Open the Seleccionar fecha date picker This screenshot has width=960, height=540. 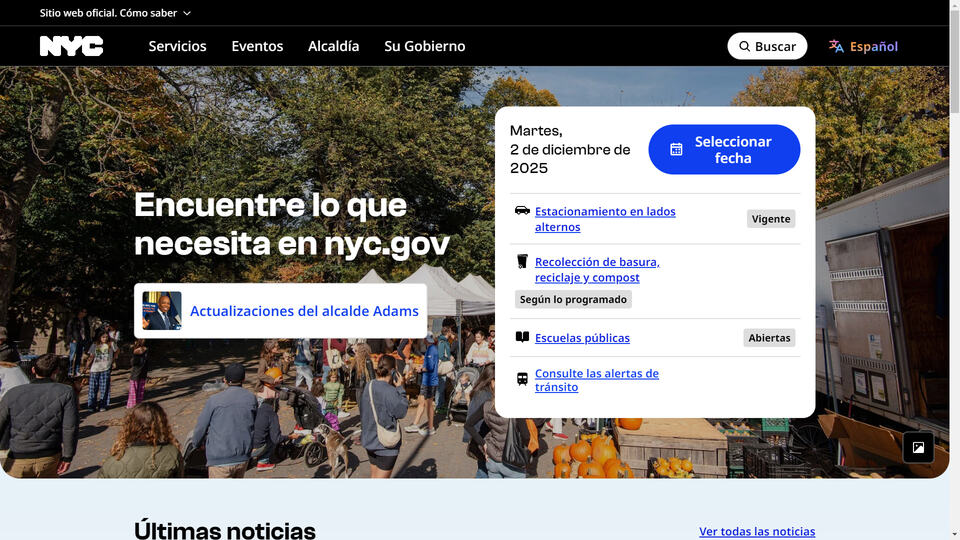(x=724, y=150)
